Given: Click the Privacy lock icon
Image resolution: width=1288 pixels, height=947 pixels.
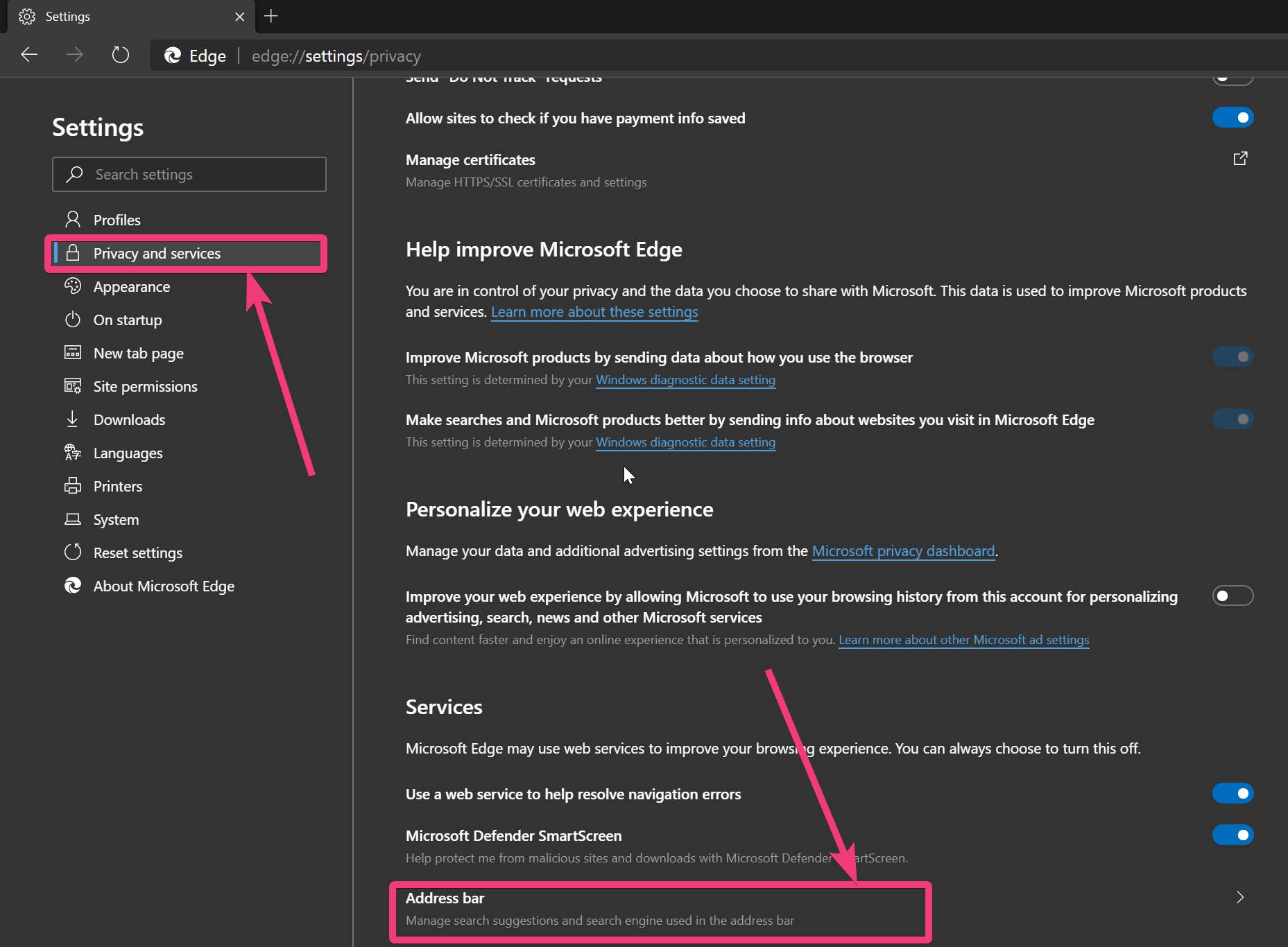Looking at the screenshot, I should 72,253.
